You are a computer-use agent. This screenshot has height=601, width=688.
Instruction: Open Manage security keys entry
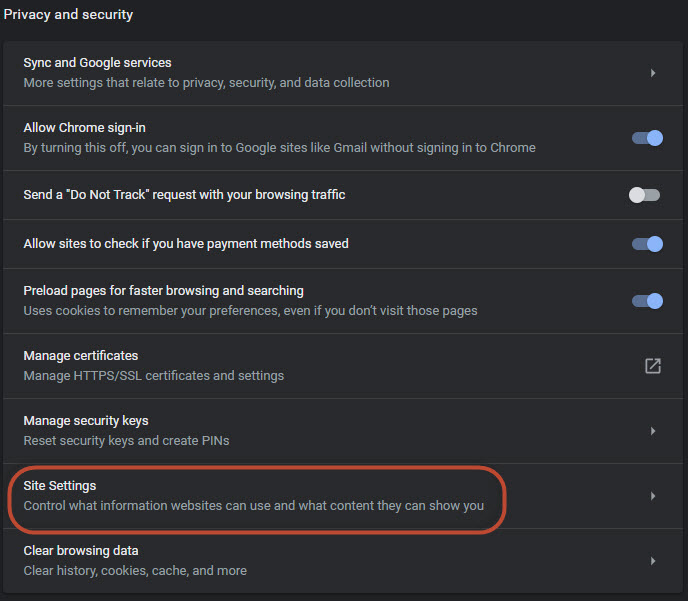[343, 431]
